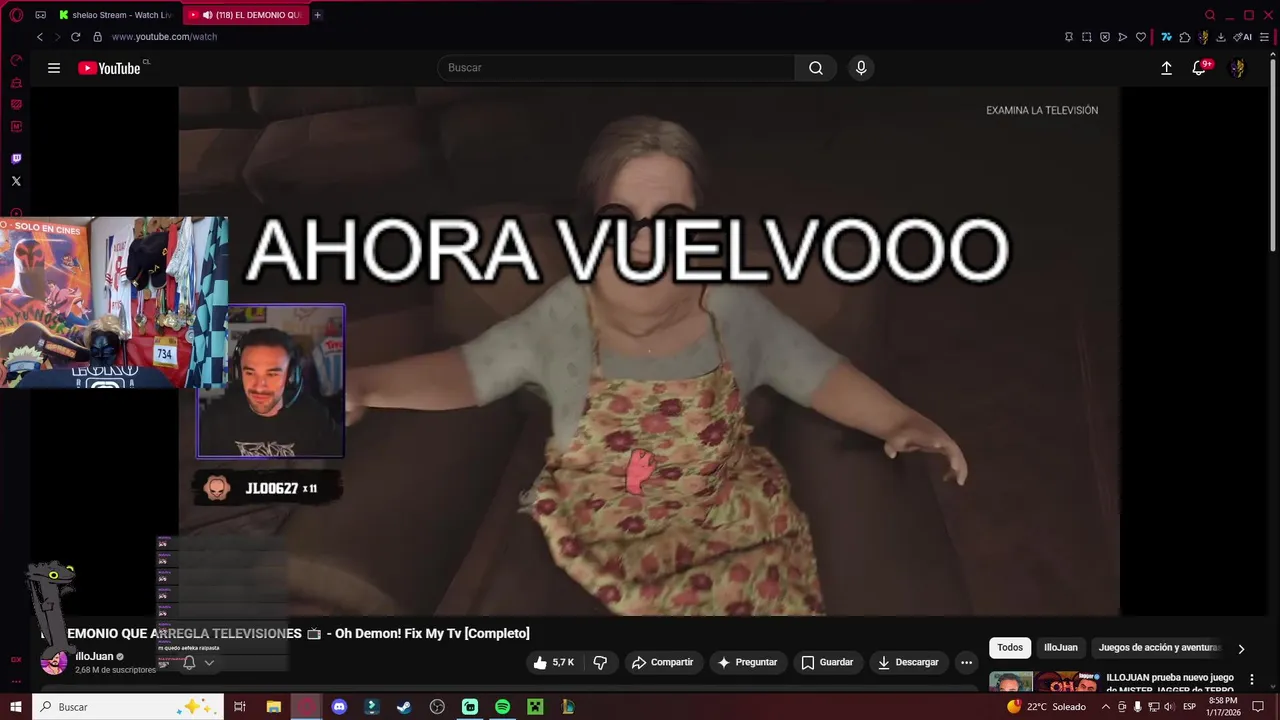Screen dimensions: 1280x720
Task: Open the Easy Setup settings menu
Action: click(x=1264, y=37)
